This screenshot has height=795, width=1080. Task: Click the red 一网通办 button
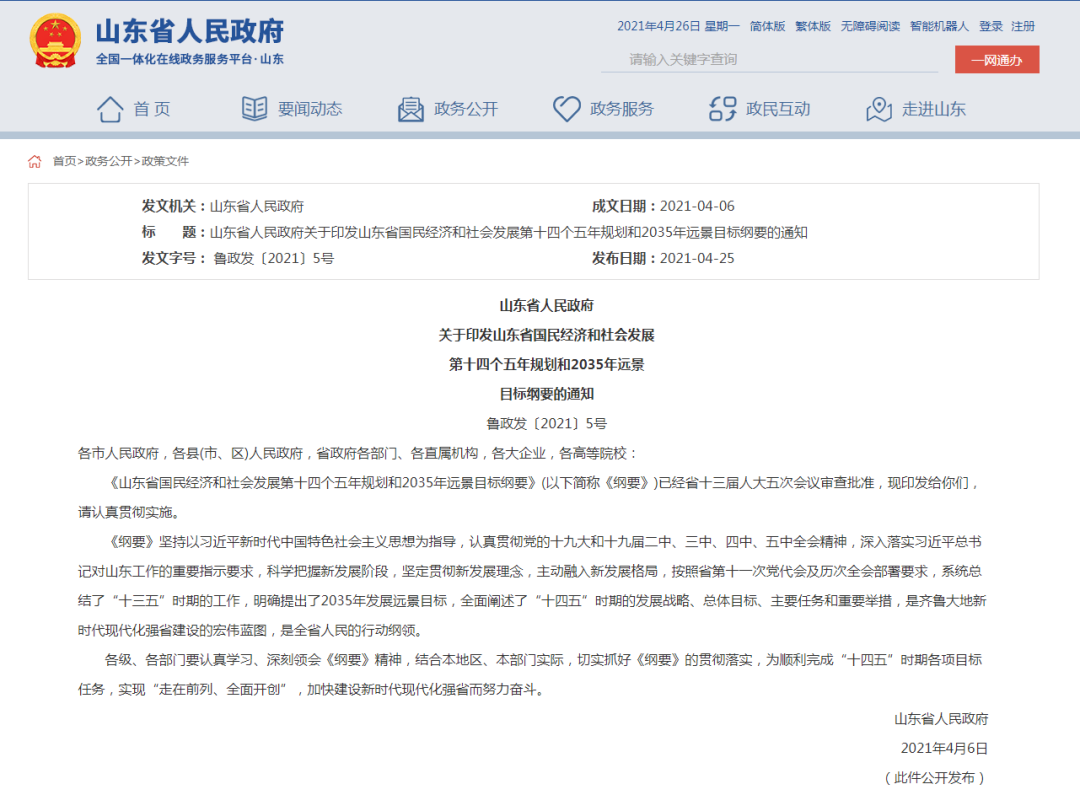[997, 59]
